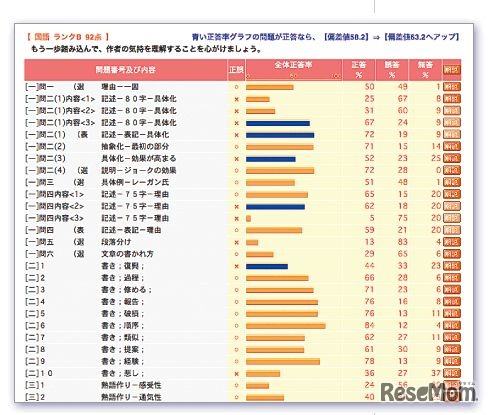
Task: Click 熟語作り－感受性 row label
Action: click(131, 385)
